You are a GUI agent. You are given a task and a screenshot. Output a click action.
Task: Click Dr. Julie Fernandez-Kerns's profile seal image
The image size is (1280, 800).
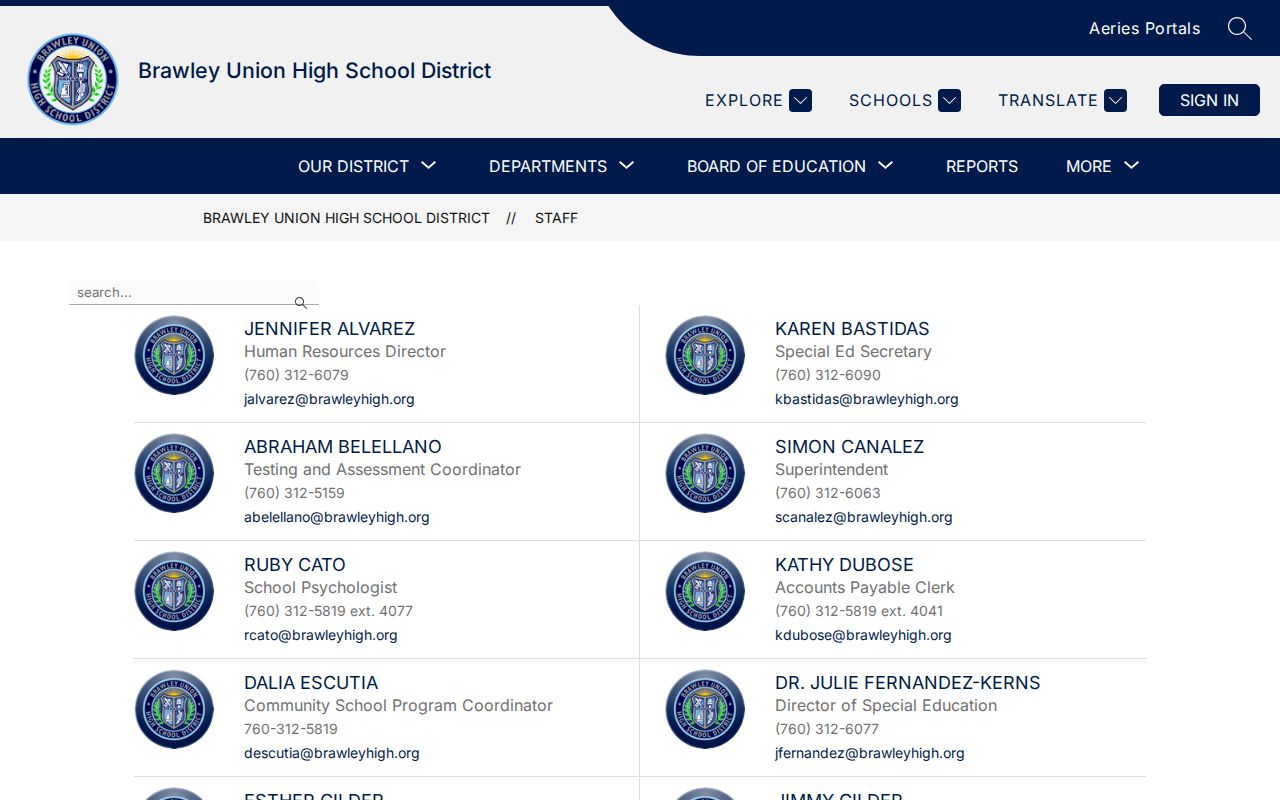tap(705, 709)
